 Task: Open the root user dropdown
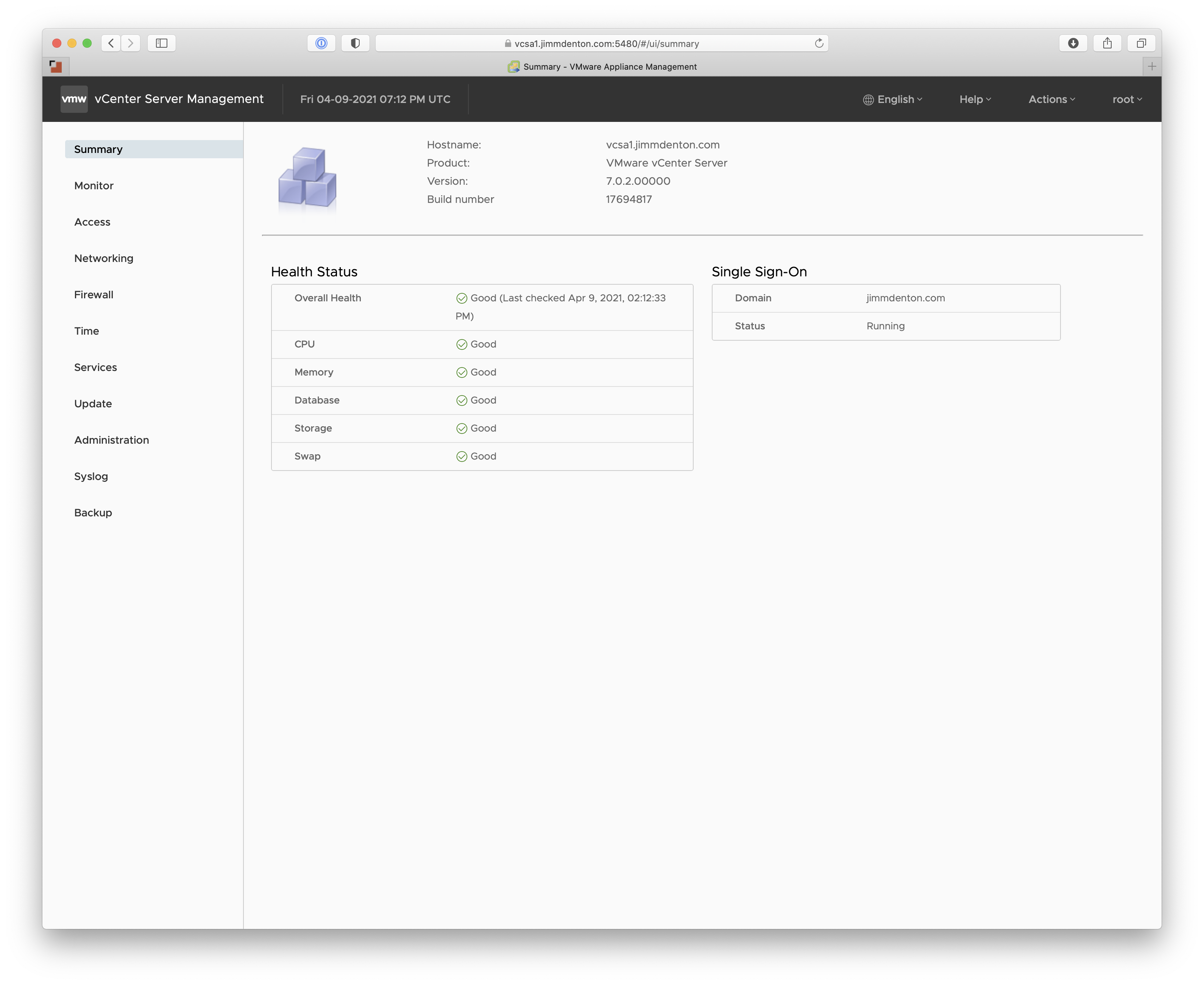(1127, 99)
